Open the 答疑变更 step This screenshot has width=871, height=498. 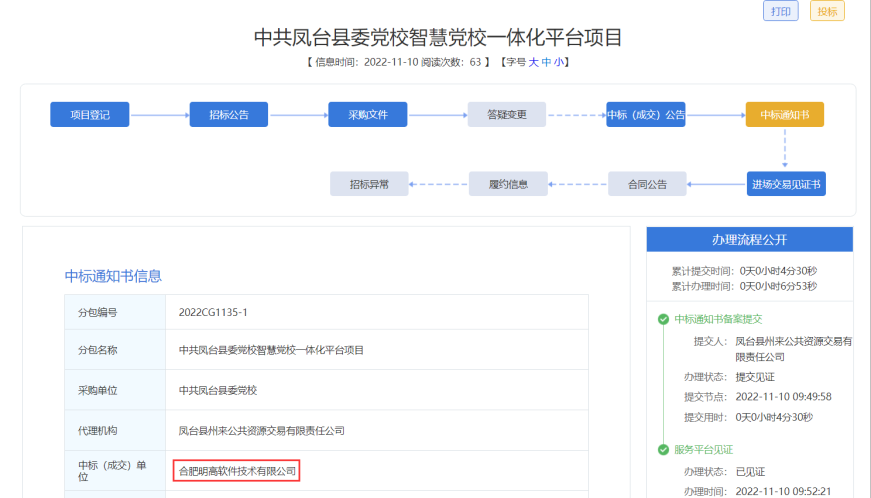pos(507,114)
